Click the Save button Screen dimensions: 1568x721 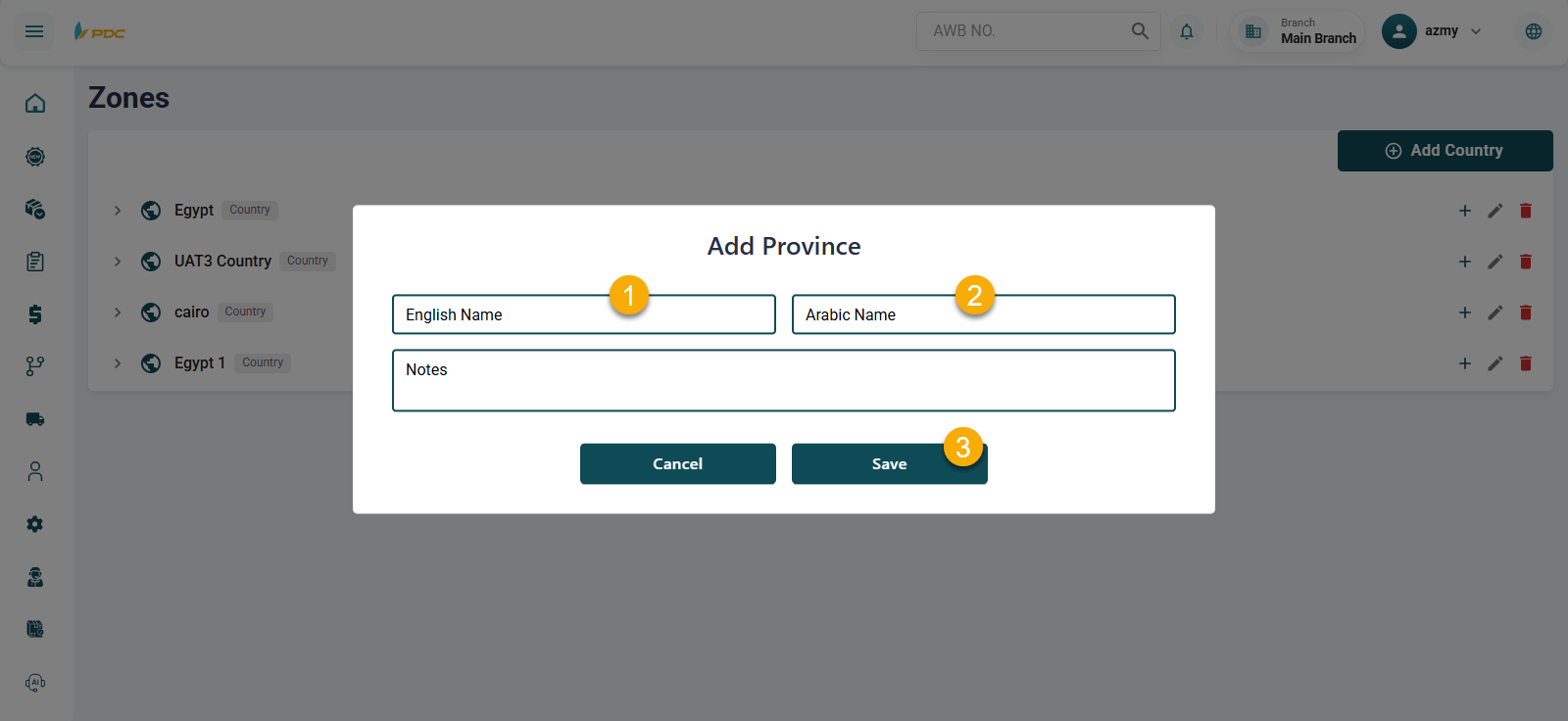click(889, 464)
